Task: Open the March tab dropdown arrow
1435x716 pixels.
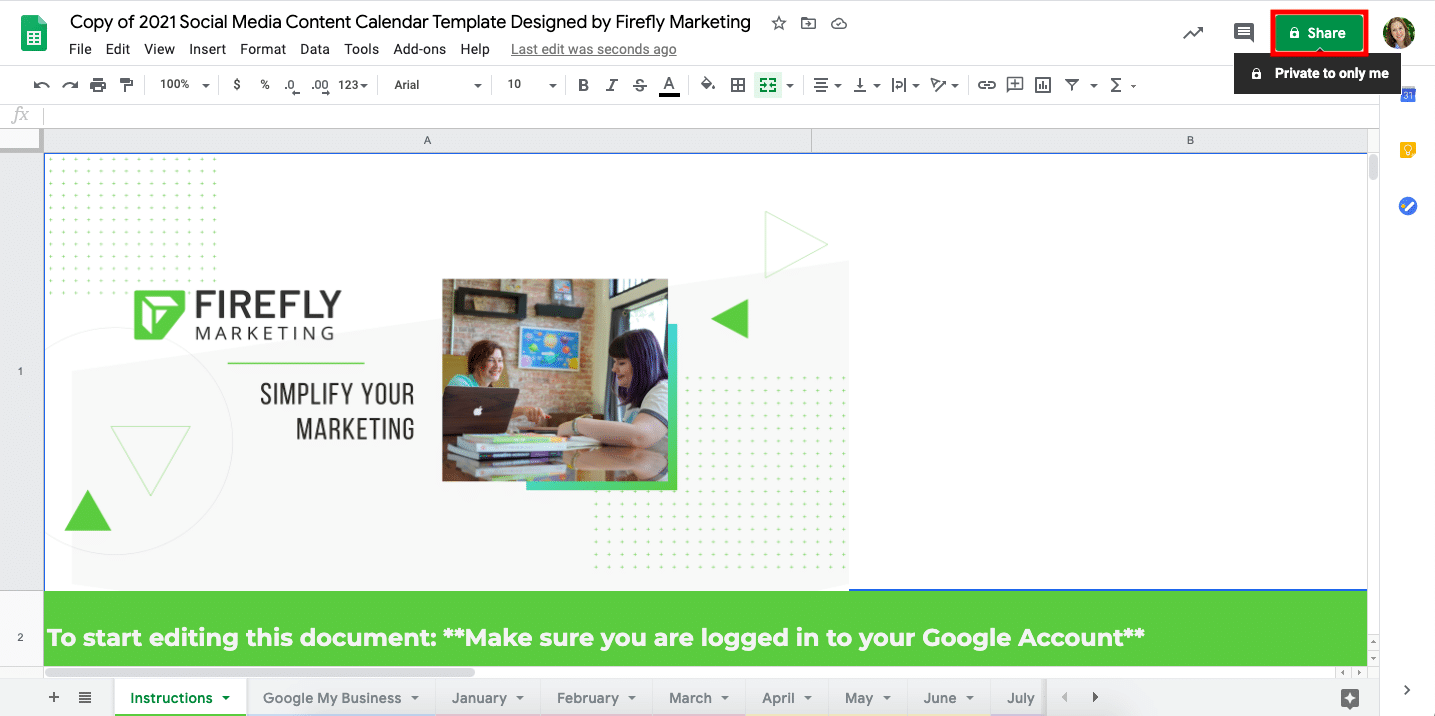Action: pos(725,698)
